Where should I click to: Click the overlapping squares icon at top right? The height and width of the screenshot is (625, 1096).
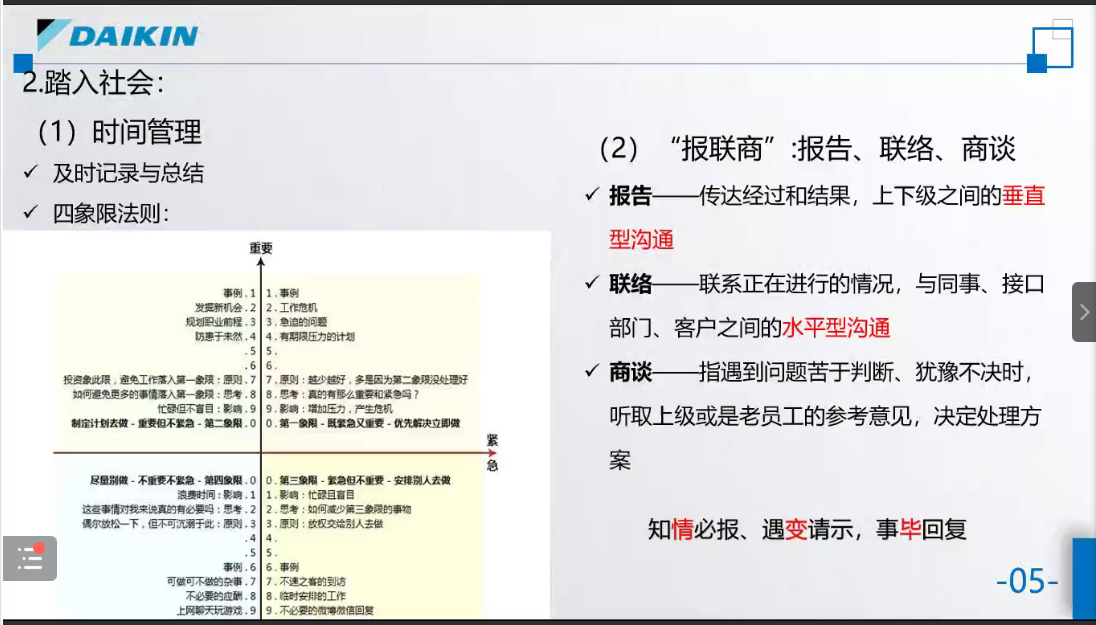tap(1052, 47)
